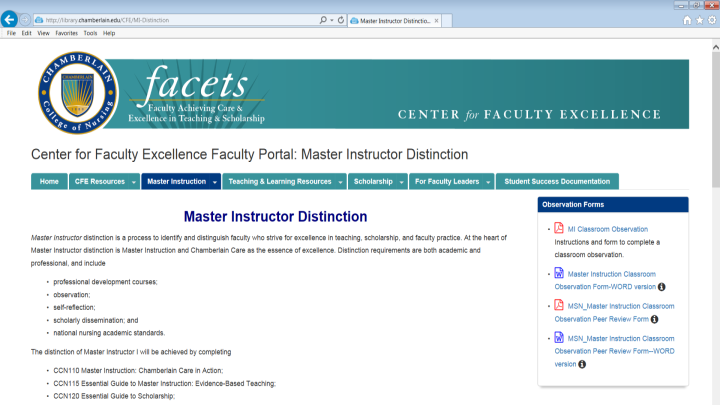Refresh the page with reload icon
Image resolution: width=720 pixels, height=405 pixels.
(x=341, y=20)
